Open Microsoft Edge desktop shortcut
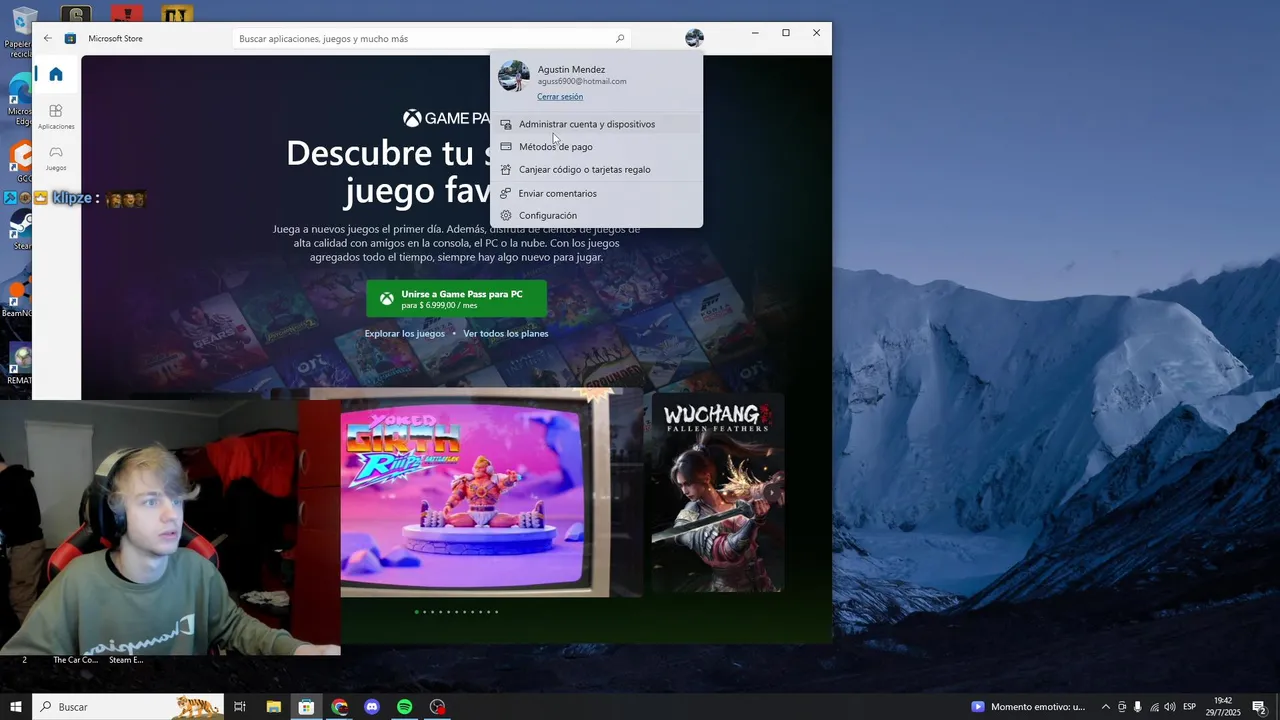This screenshot has height=720, width=1280. pyautogui.click(x=20, y=98)
